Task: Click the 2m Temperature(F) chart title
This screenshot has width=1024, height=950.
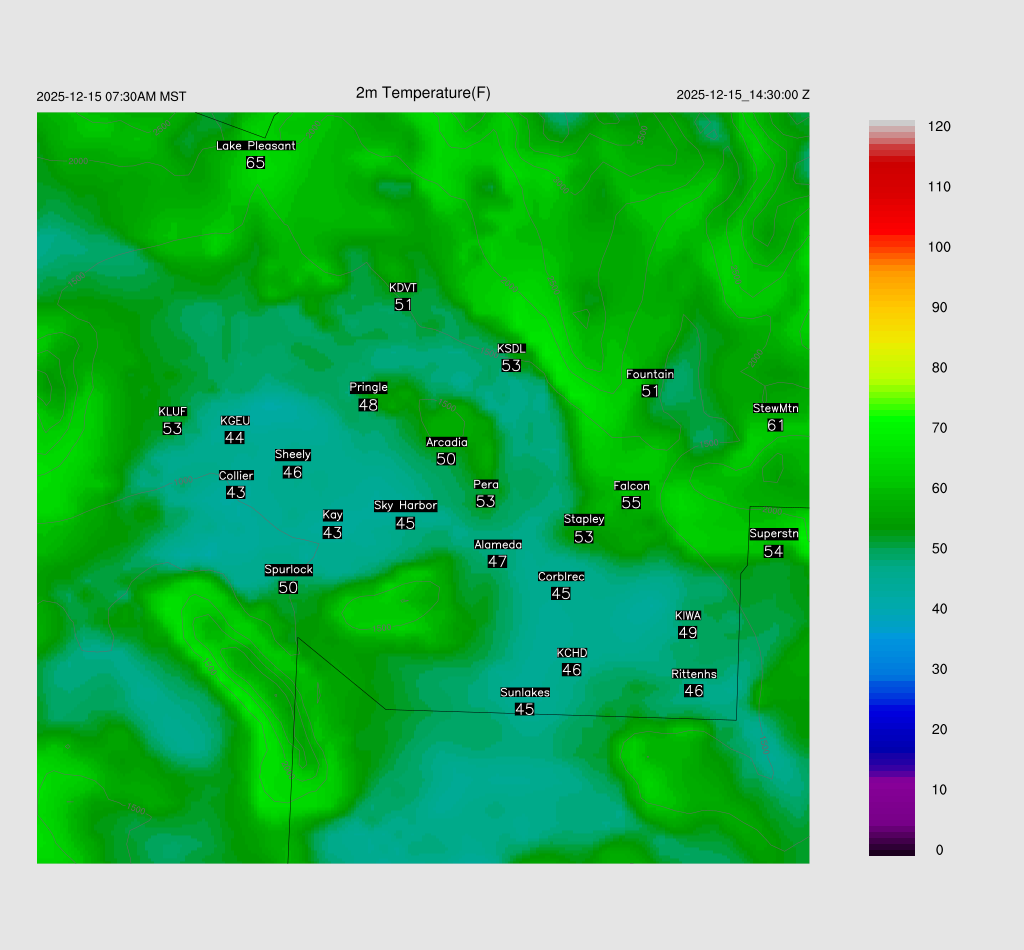Action: coord(423,93)
